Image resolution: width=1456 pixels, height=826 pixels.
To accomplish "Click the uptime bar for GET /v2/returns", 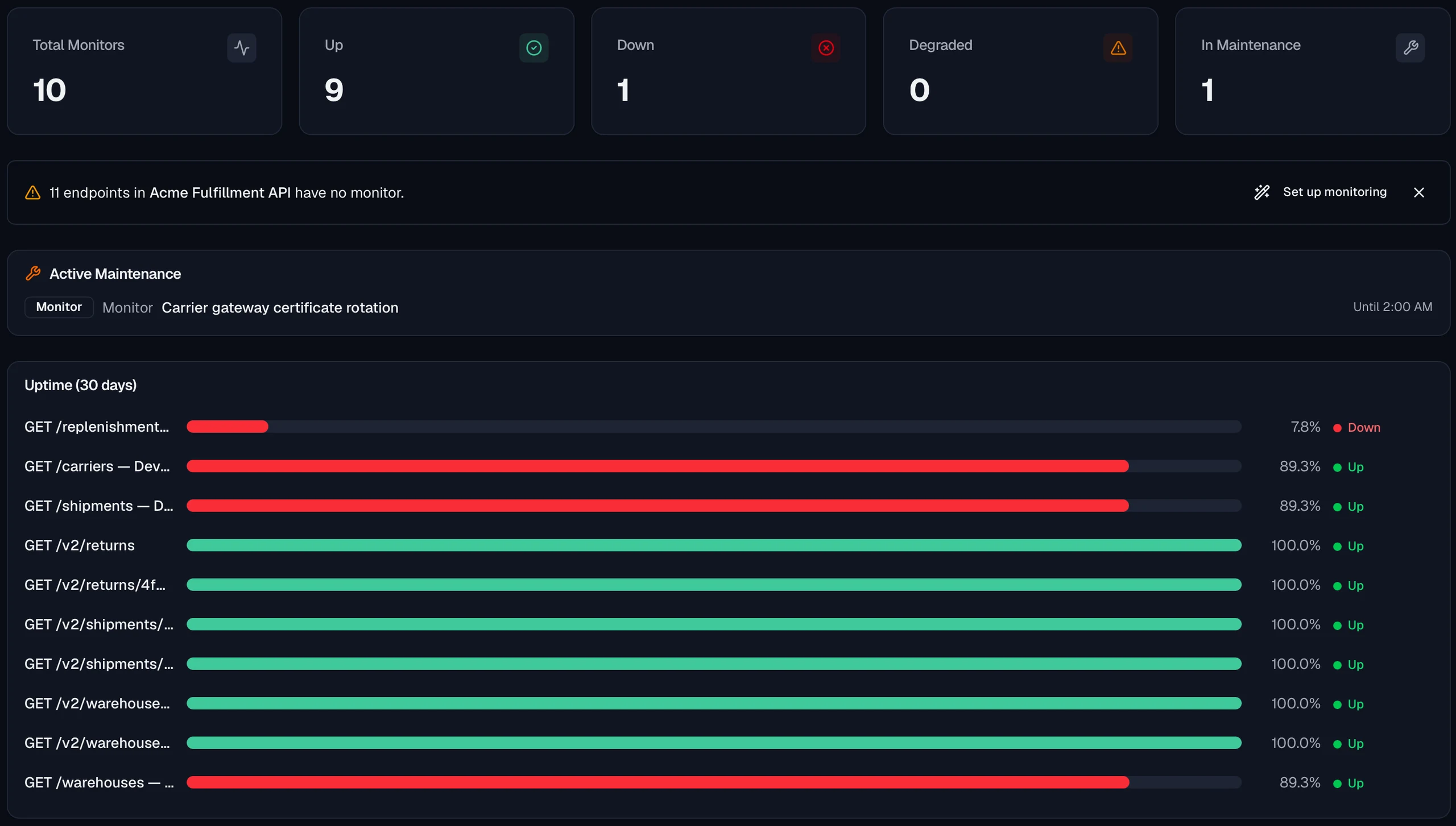I will [x=714, y=546].
